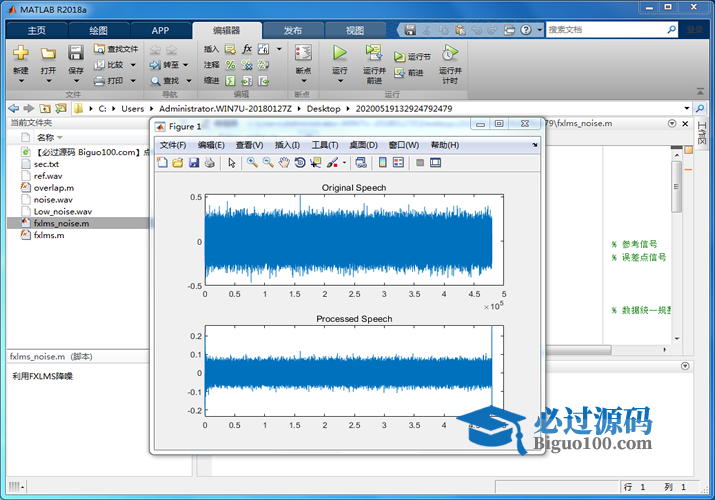Click the Find Files button
715x500 pixels.
[116, 49]
